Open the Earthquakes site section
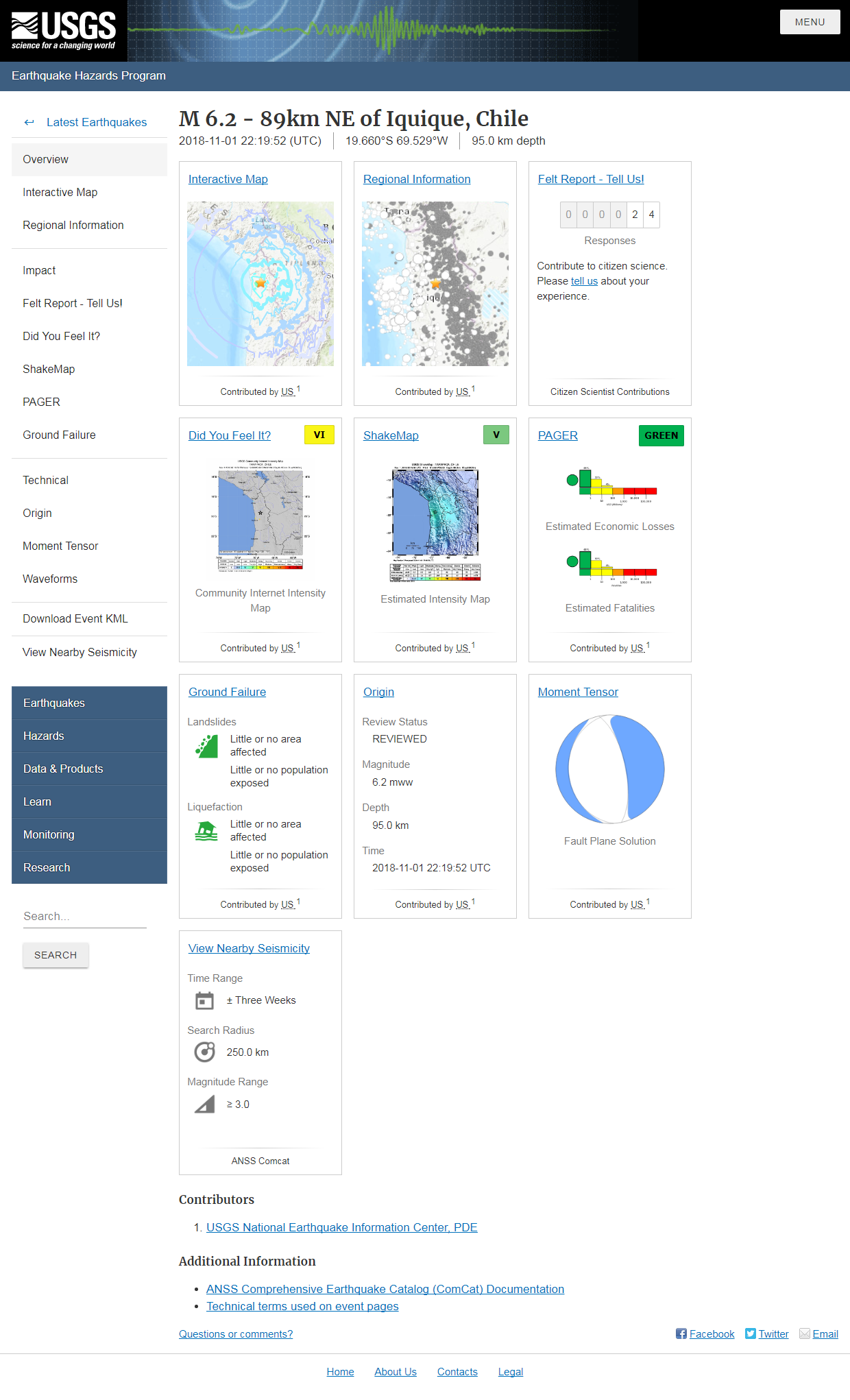The image size is (850, 1400). [x=89, y=703]
